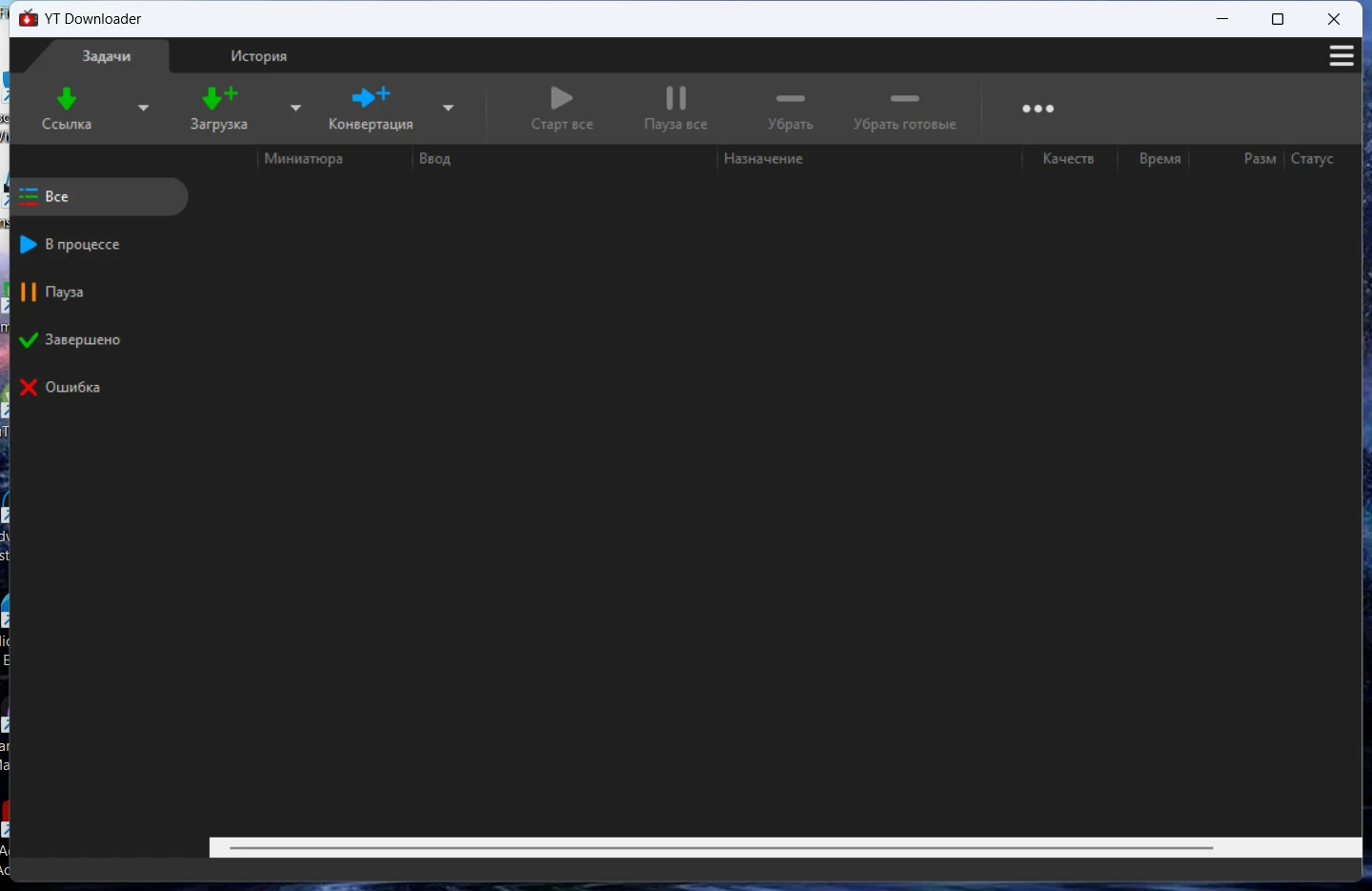Click the blue Конвертация arrow icon
Screen dimensions: 1372x891
point(371,97)
